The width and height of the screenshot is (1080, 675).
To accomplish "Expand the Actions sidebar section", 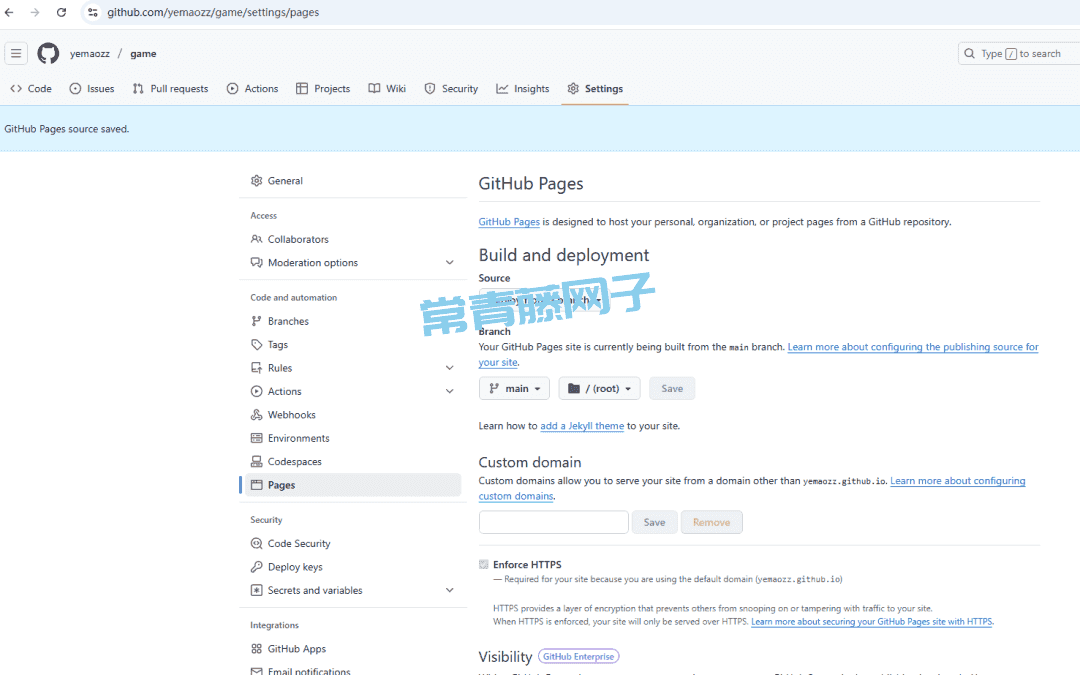I will click(x=449, y=391).
